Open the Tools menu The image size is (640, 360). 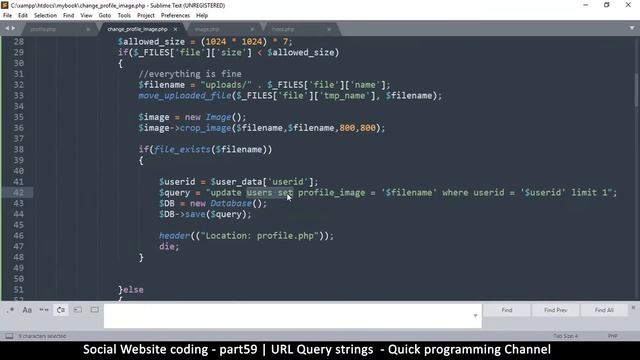point(124,16)
